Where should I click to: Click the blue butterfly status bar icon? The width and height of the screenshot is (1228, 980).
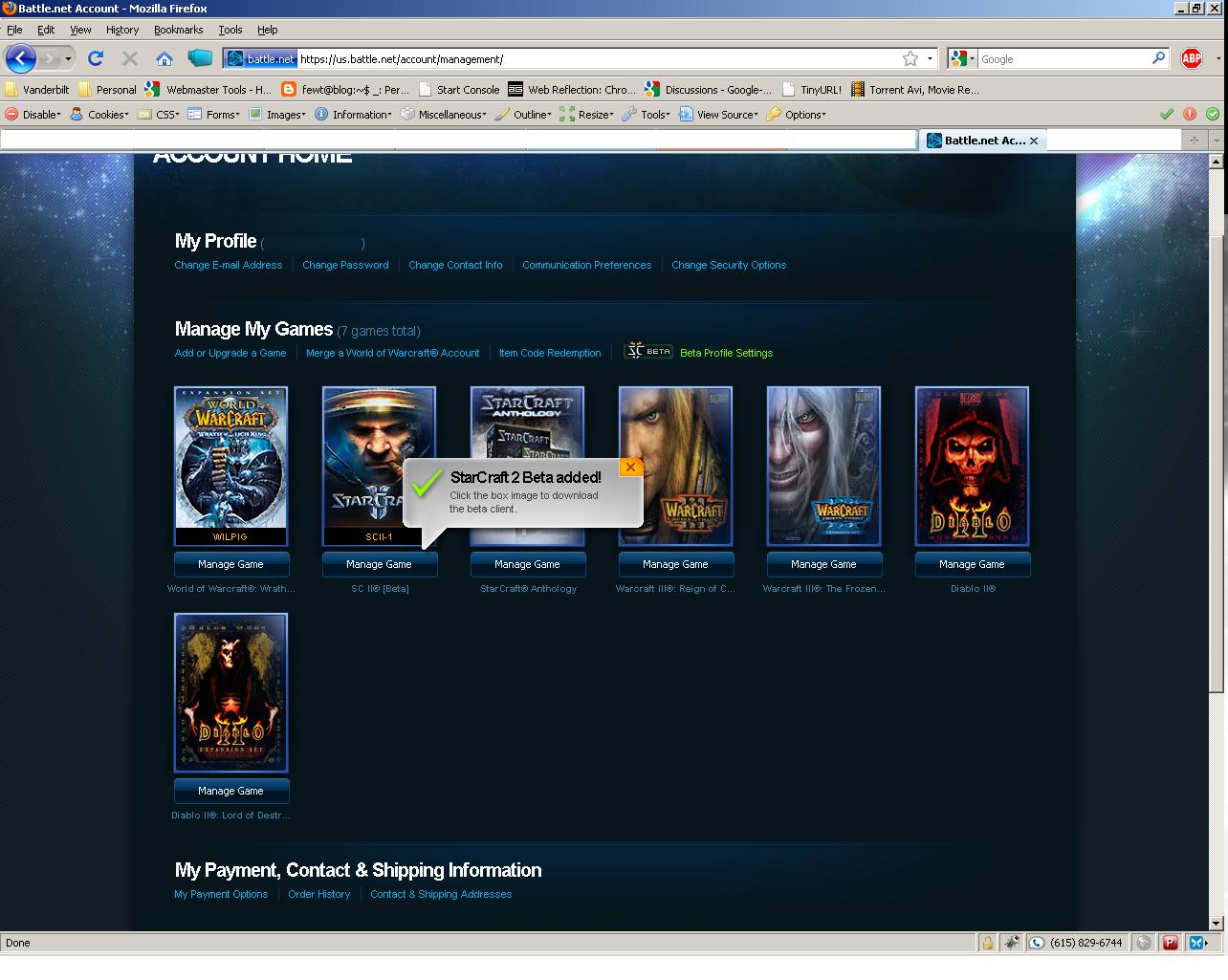(x=1196, y=943)
